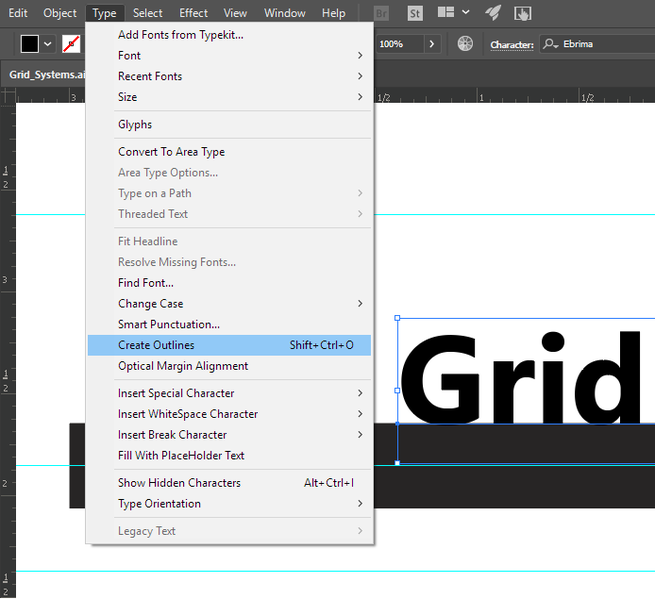Open the Adobe Bridge icon
This screenshot has height=599, width=655.
click(382, 13)
